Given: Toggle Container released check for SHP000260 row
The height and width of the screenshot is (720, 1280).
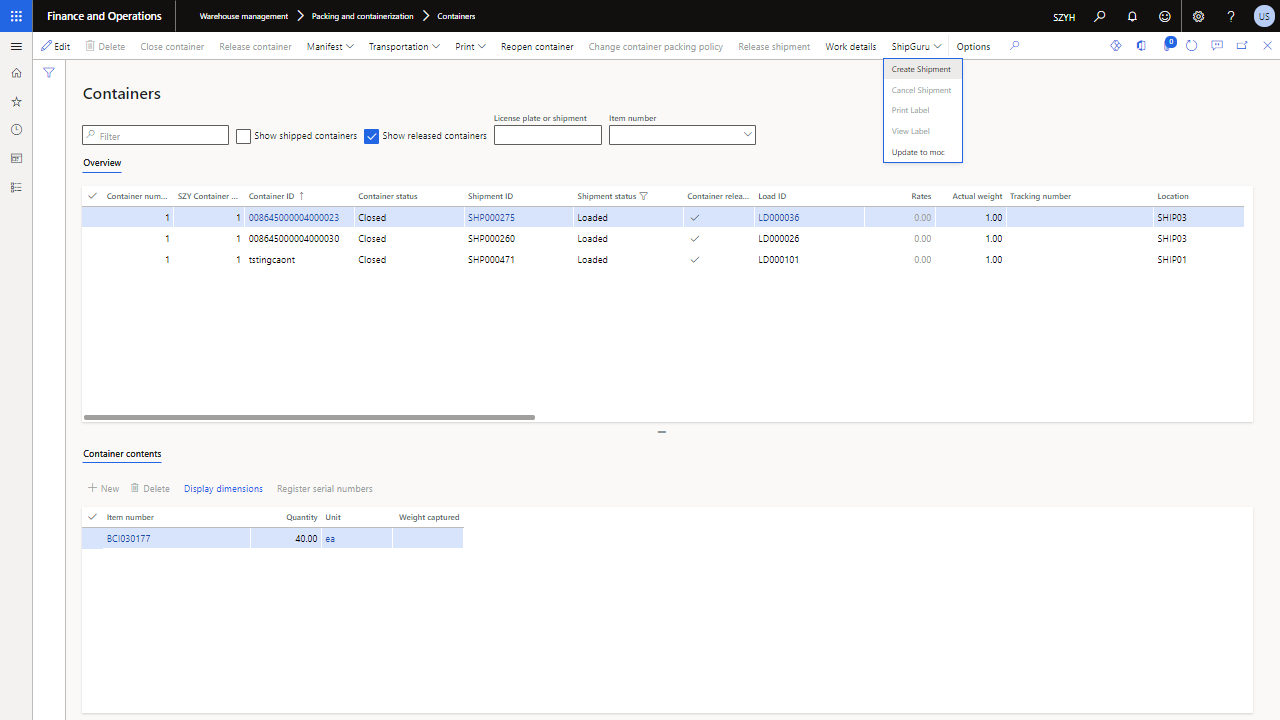Looking at the screenshot, I should pos(695,239).
